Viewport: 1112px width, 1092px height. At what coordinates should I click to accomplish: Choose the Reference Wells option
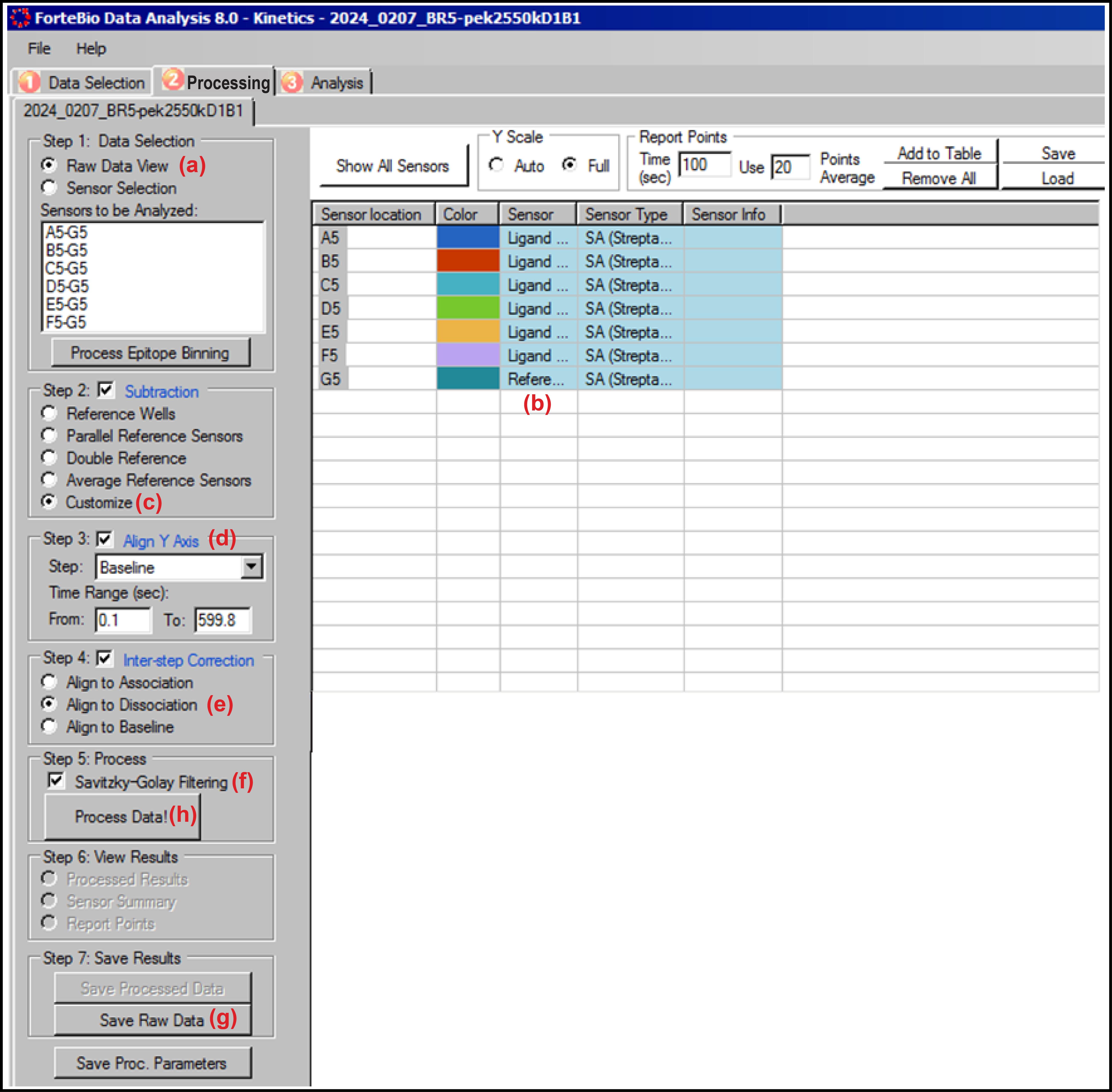pyautogui.click(x=49, y=413)
